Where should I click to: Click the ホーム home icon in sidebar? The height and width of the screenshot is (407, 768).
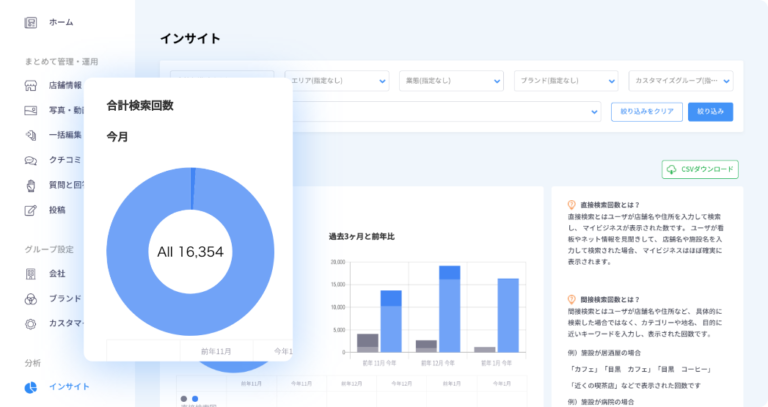point(30,22)
